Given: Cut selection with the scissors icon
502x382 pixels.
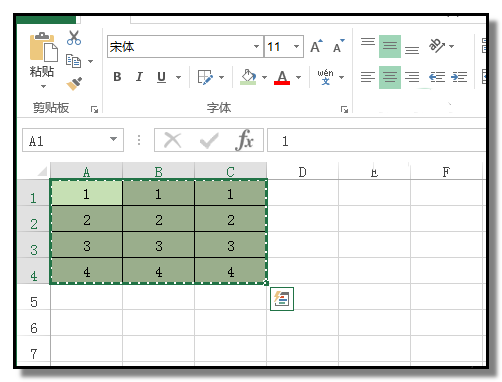Looking at the screenshot, I should (x=74, y=38).
